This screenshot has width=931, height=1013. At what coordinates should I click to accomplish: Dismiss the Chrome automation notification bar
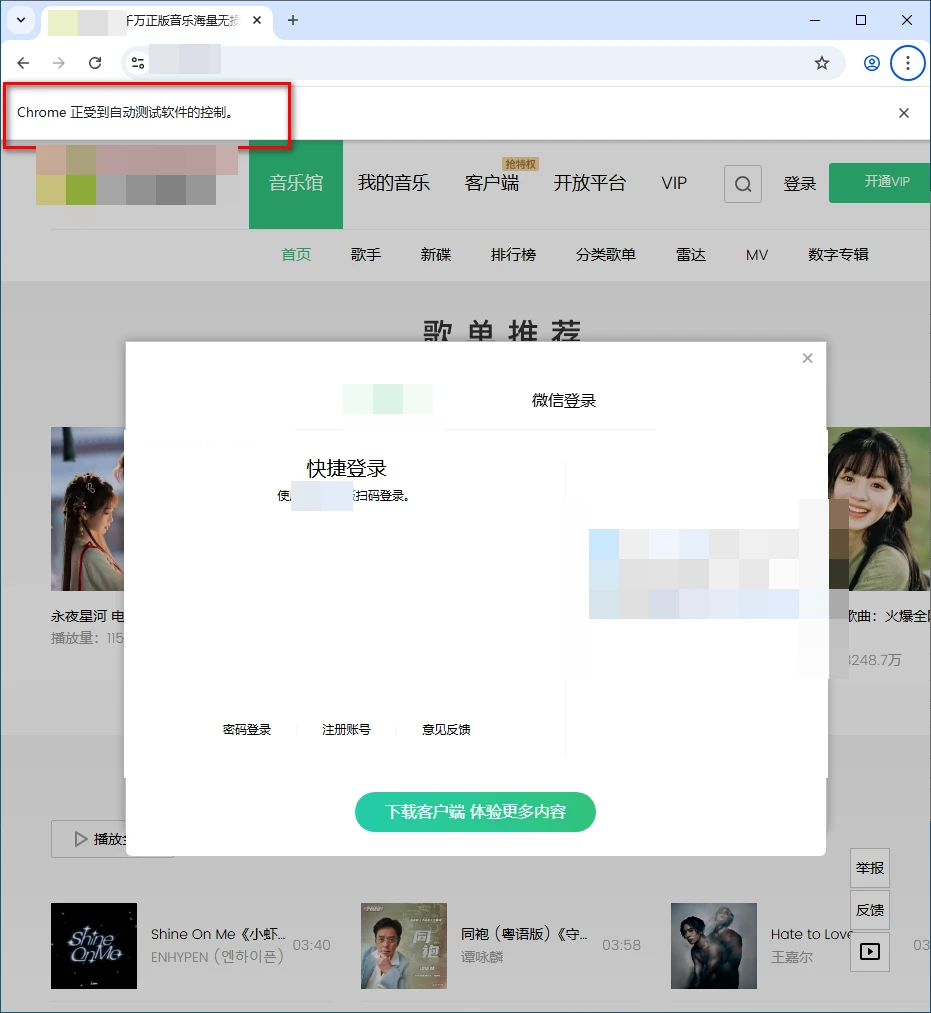tap(903, 113)
